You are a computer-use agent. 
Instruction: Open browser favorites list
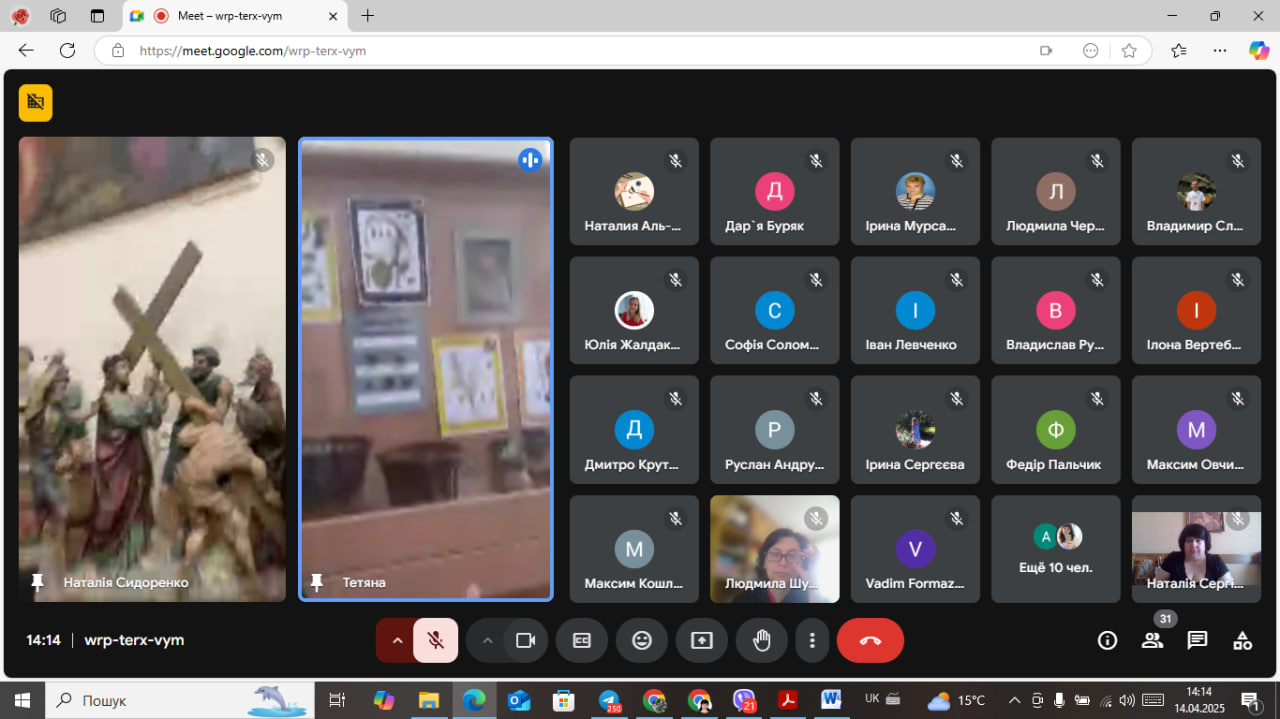[x=1179, y=50]
